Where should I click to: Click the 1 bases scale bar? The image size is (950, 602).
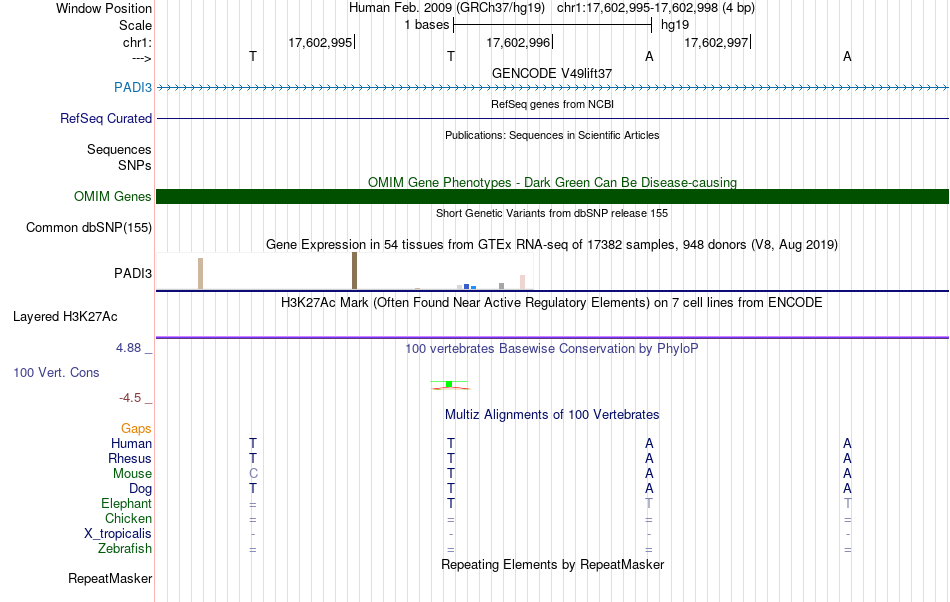click(552, 25)
